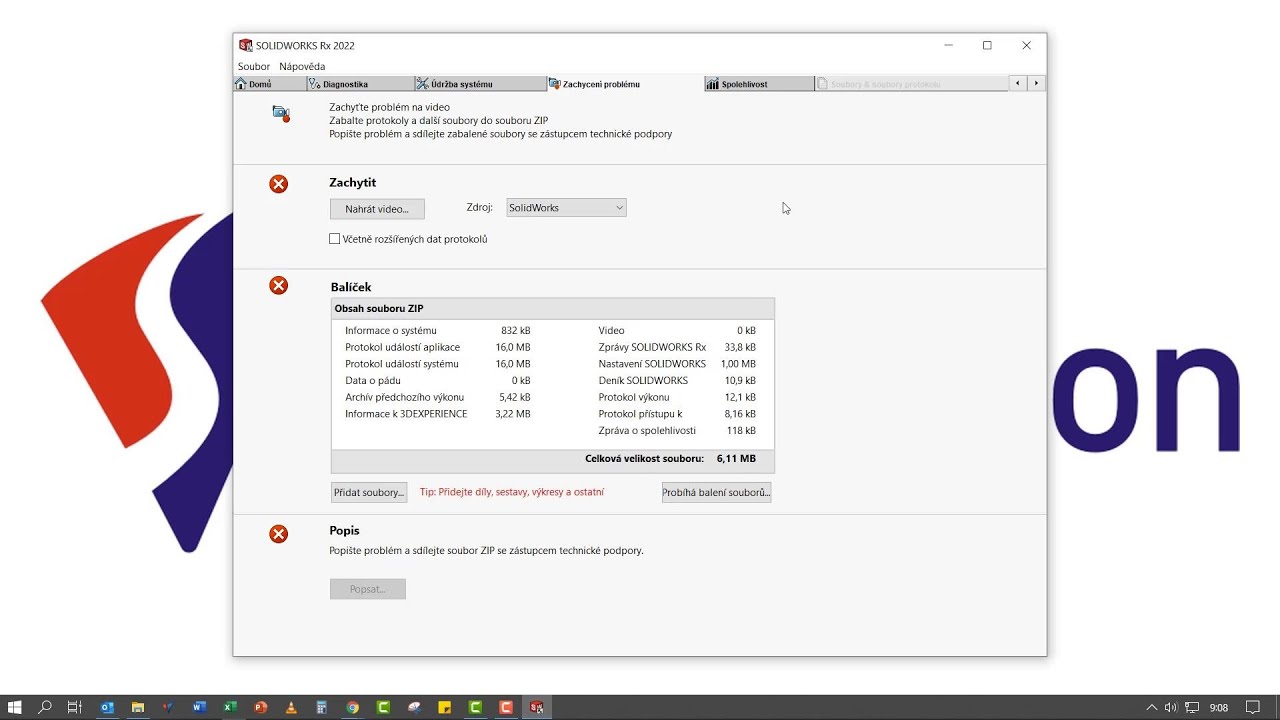Click the Deník SOLIDWORKS entry

[x=677, y=381]
